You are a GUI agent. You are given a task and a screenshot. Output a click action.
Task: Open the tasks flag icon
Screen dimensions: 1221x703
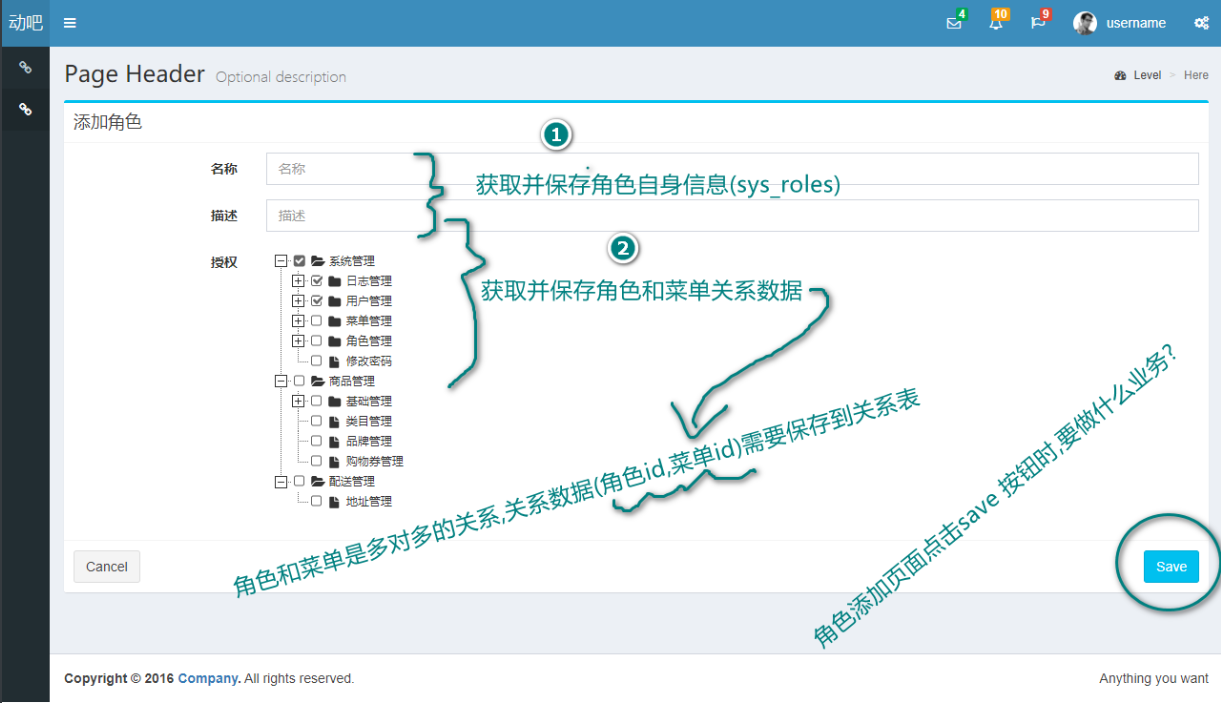point(1037,23)
